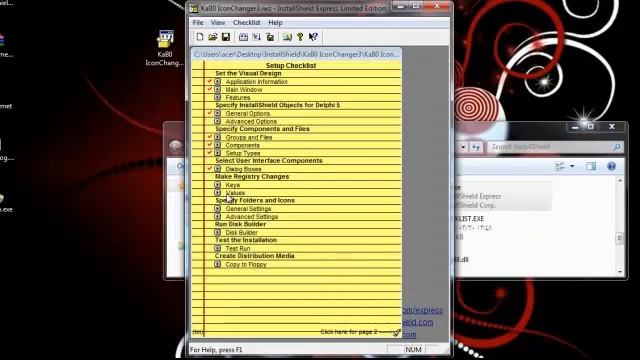Click the 'Test the Installation' section heading

tap(246, 240)
